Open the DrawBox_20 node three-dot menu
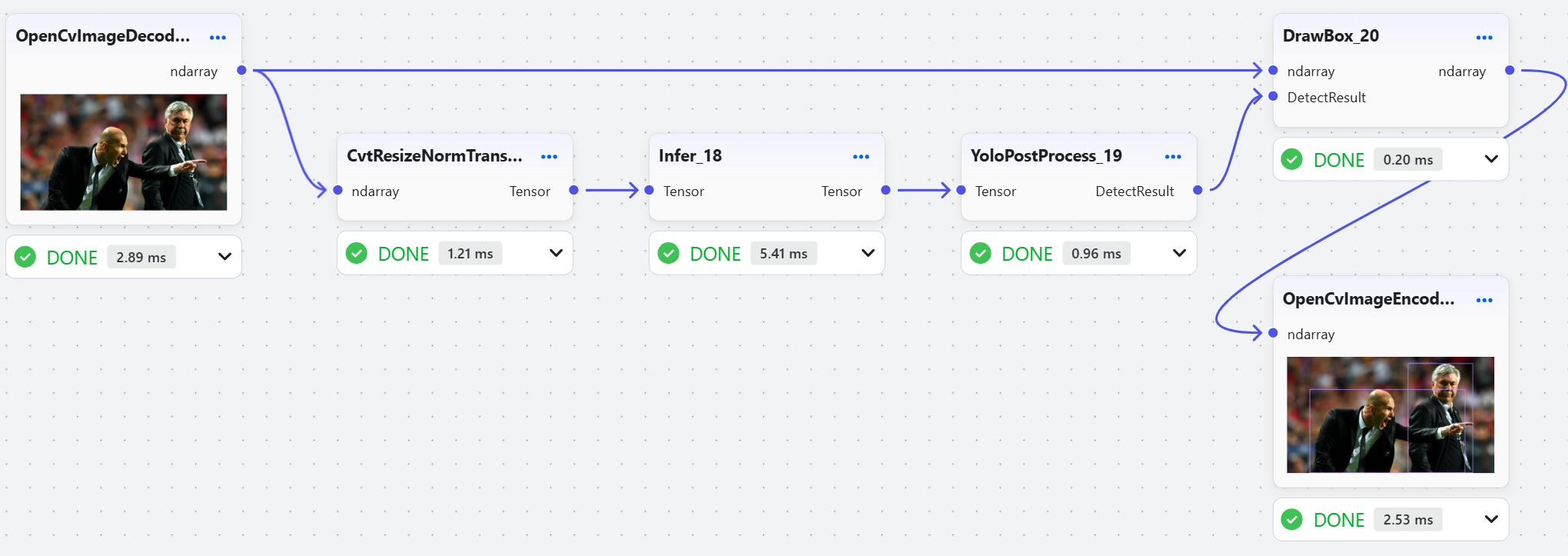 [1484, 38]
